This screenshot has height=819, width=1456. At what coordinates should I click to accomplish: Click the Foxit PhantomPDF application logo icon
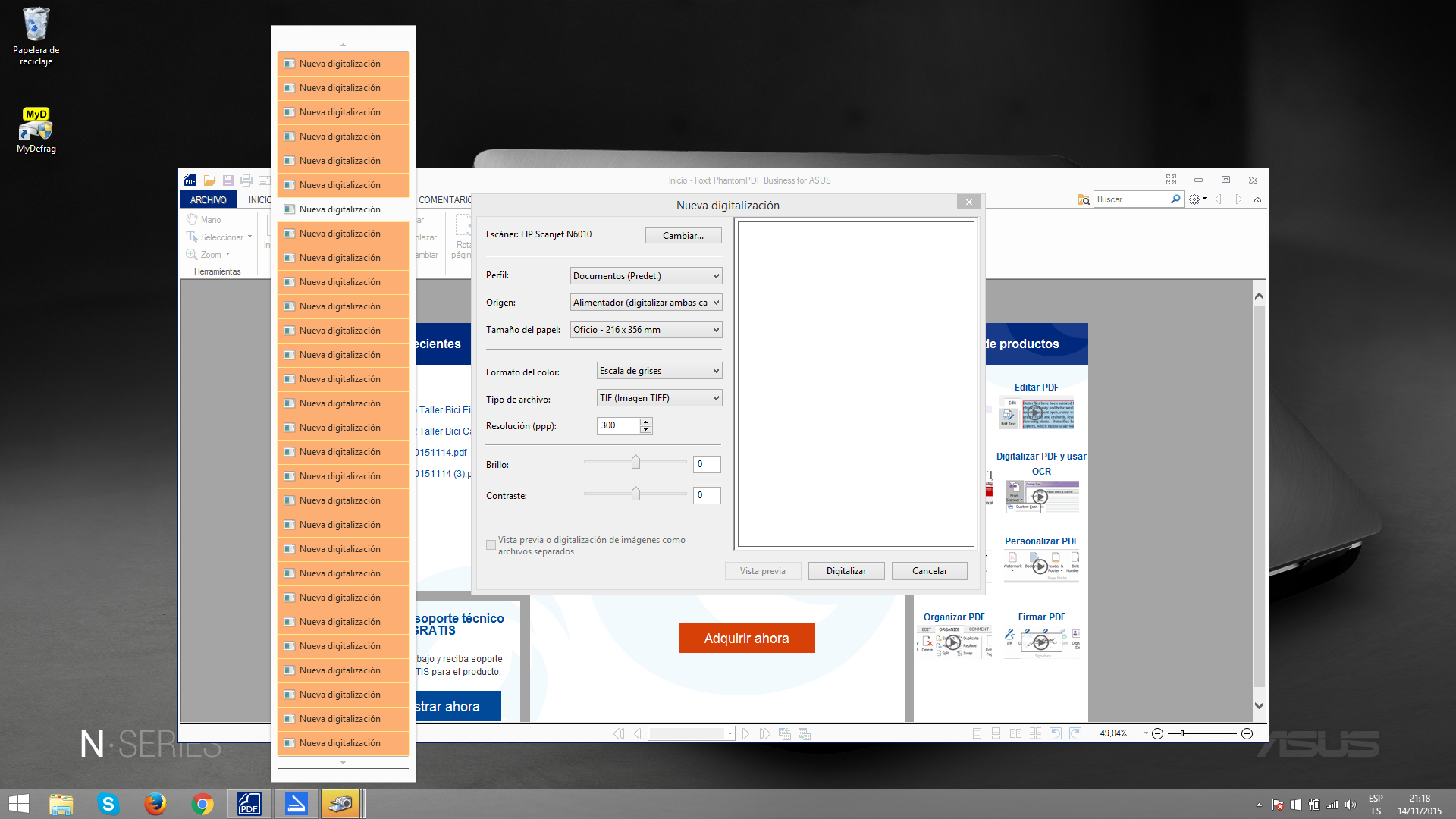(190, 180)
